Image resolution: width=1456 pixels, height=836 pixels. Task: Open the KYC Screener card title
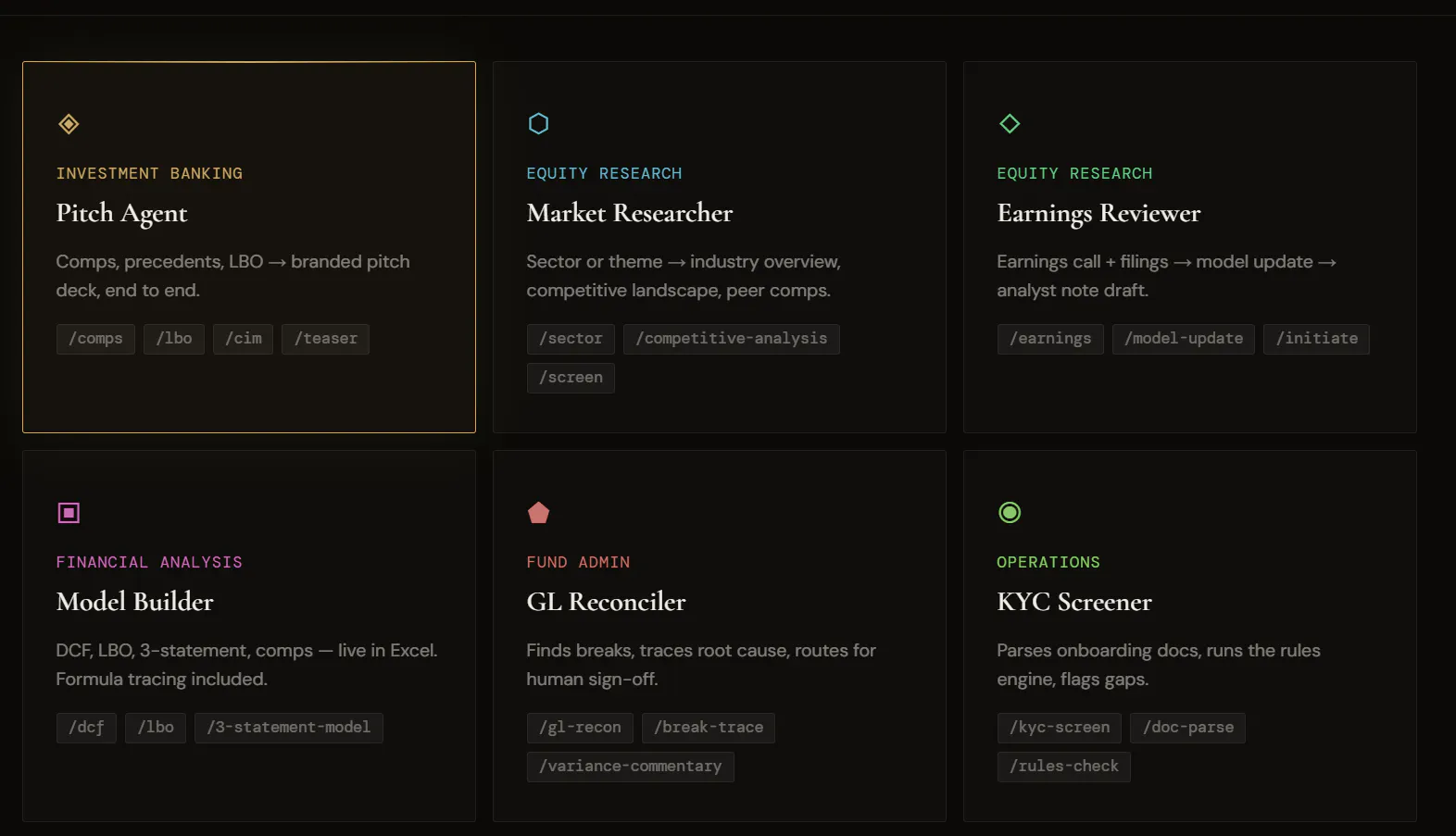pos(1074,603)
